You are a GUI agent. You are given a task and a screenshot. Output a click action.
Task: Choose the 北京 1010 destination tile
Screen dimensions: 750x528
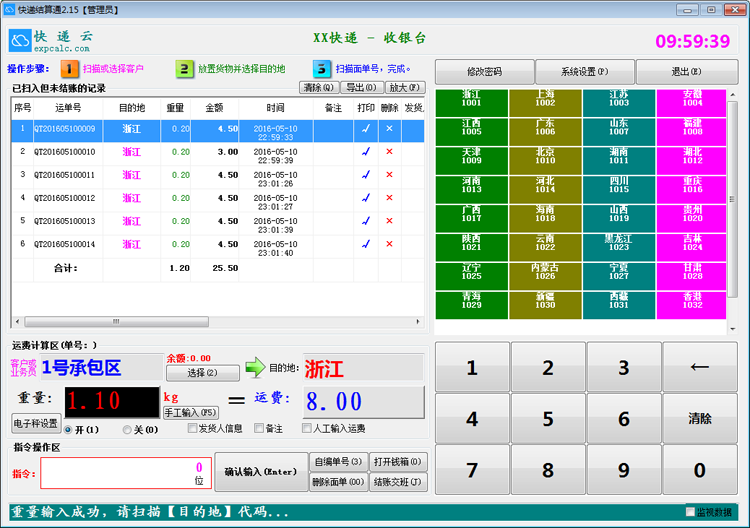[545, 160]
